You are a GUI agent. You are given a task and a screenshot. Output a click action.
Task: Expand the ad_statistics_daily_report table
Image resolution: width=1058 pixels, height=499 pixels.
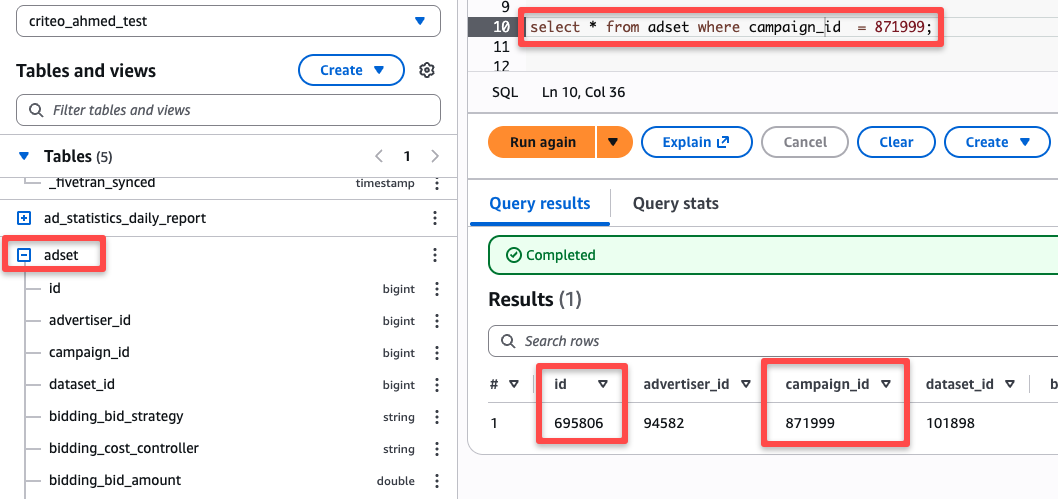(x=24, y=218)
